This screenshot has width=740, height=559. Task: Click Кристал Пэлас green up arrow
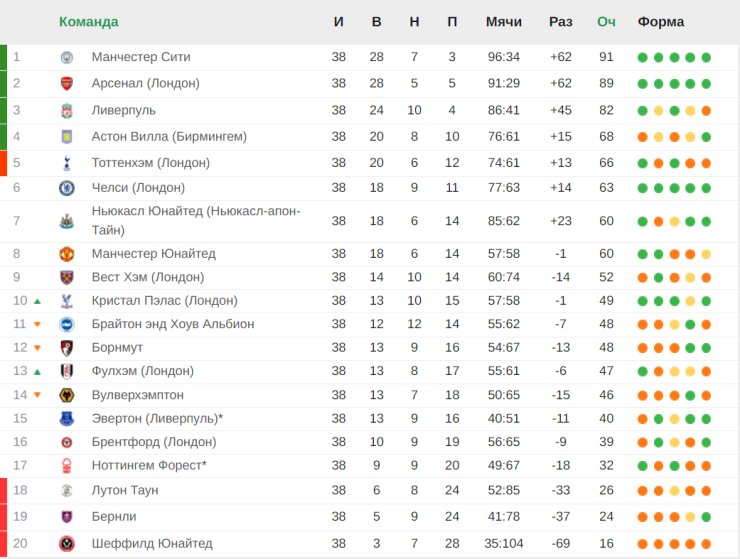(x=37, y=300)
